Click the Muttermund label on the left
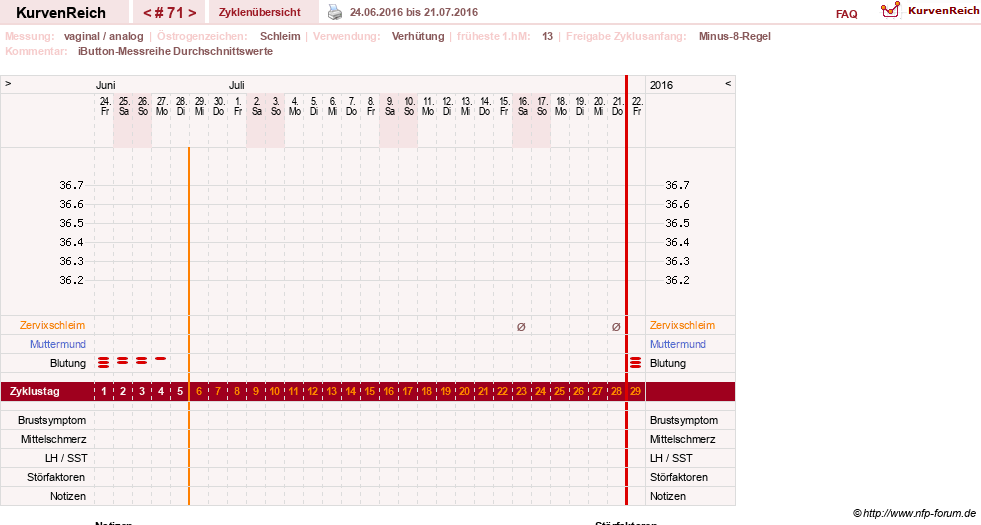This screenshot has height=525, width=981. 58,344
